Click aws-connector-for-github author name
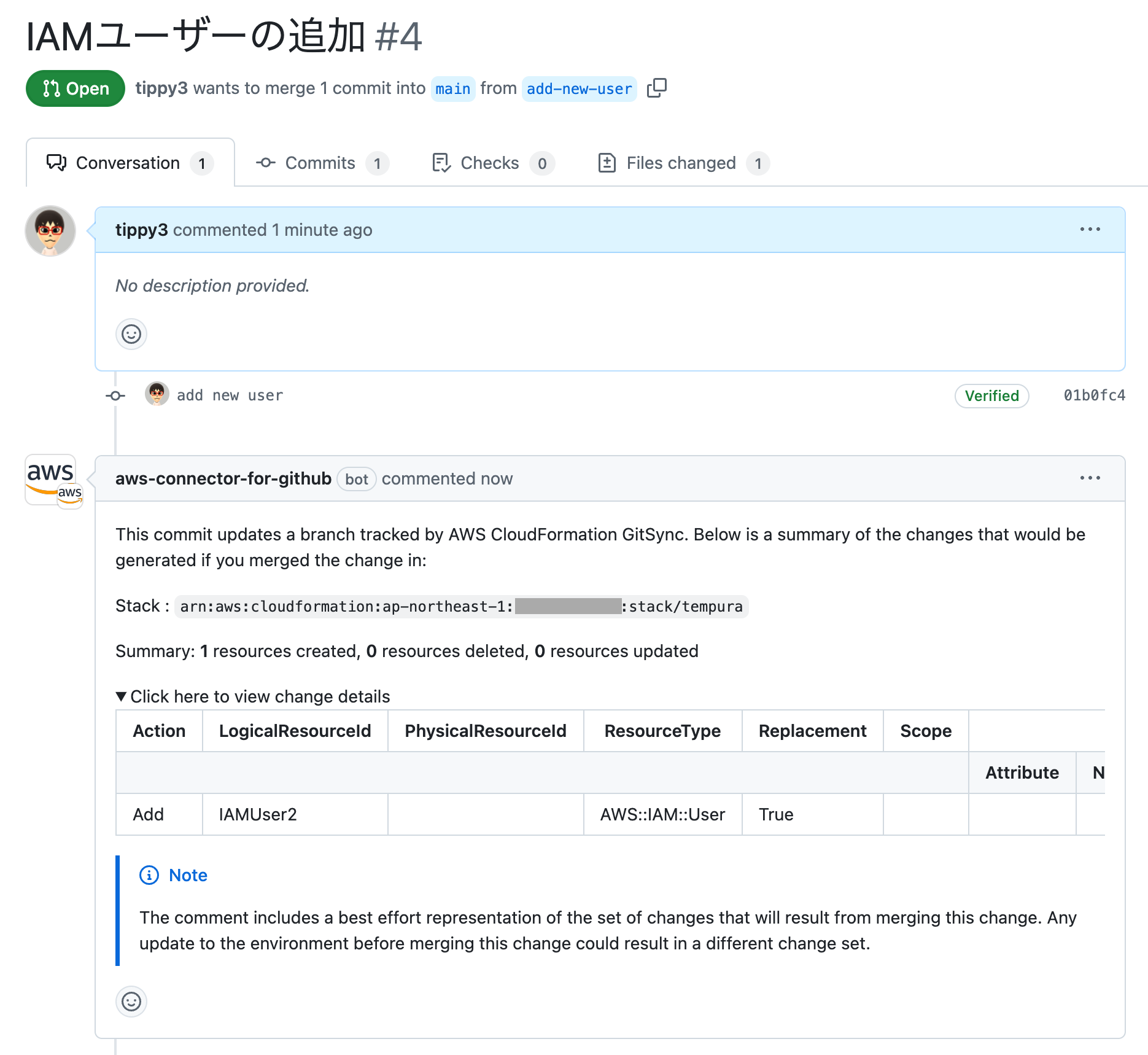Screen dimensions: 1148x1055 click(x=223, y=478)
